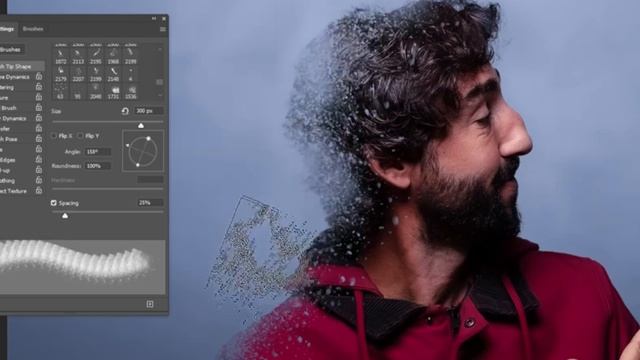The height and width of the screenshot is (360, 640).
Task: Restore the brush to original size
Action: (125, 111)
